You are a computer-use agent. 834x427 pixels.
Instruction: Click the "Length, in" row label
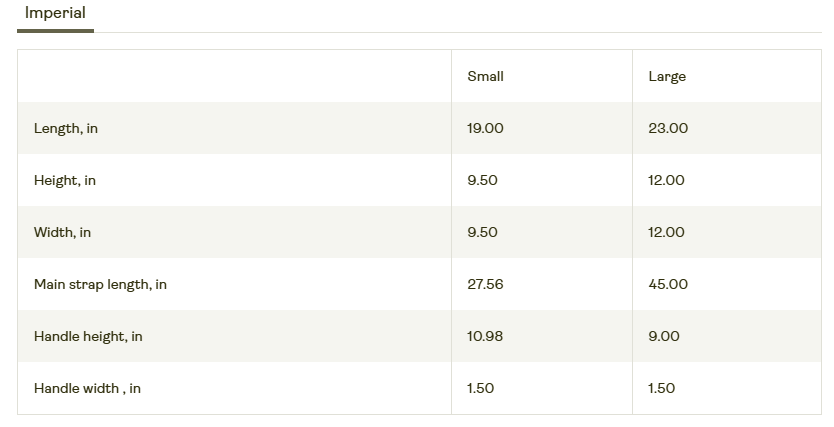[x=66, y=129]
